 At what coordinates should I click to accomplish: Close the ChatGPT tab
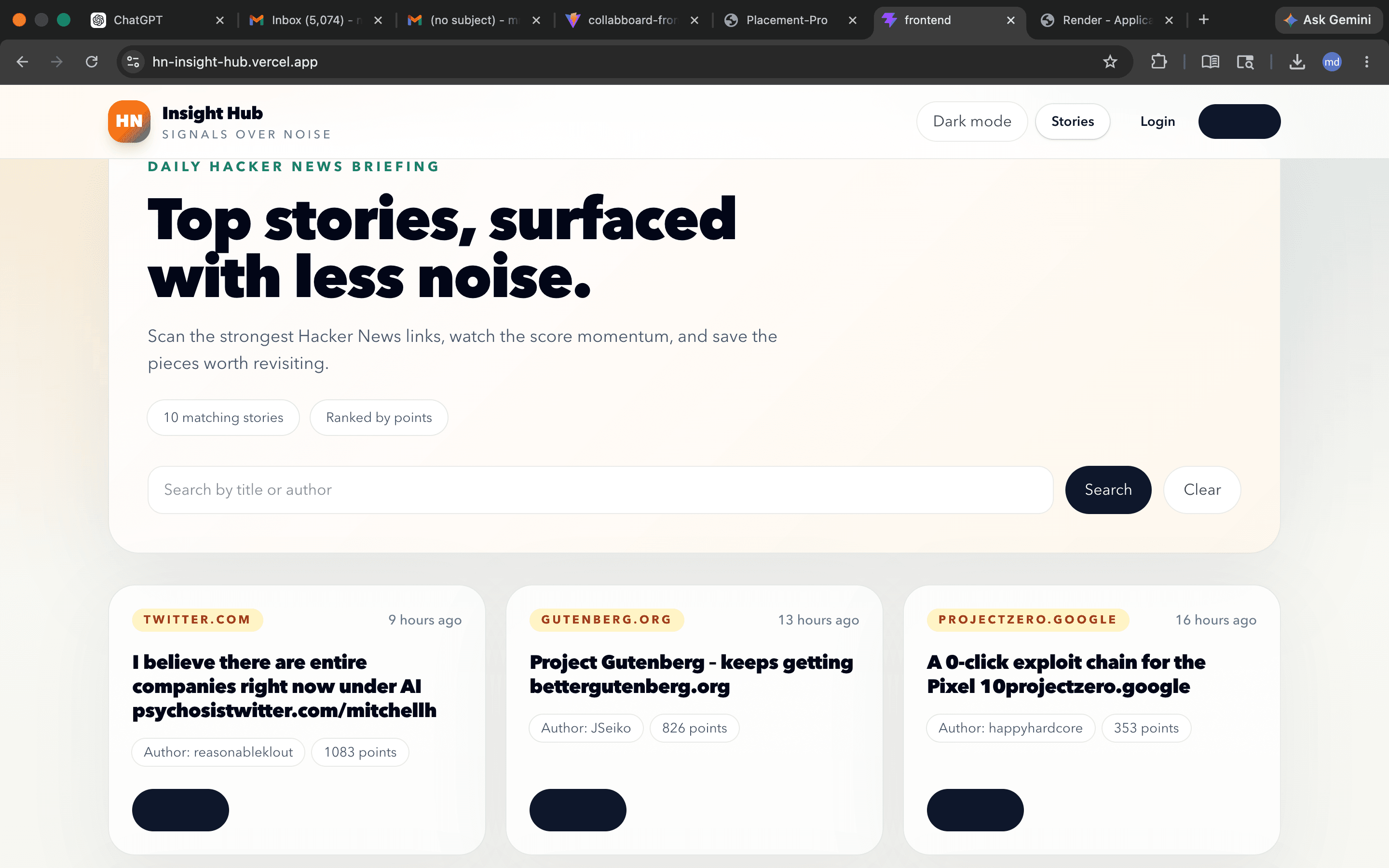click(x=220, y=20)
